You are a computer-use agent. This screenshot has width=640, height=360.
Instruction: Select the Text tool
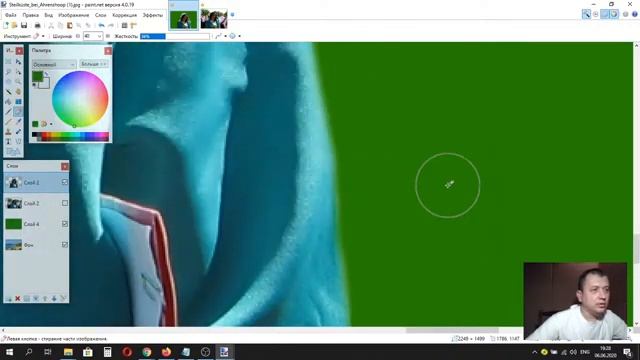tap(8, 142)
